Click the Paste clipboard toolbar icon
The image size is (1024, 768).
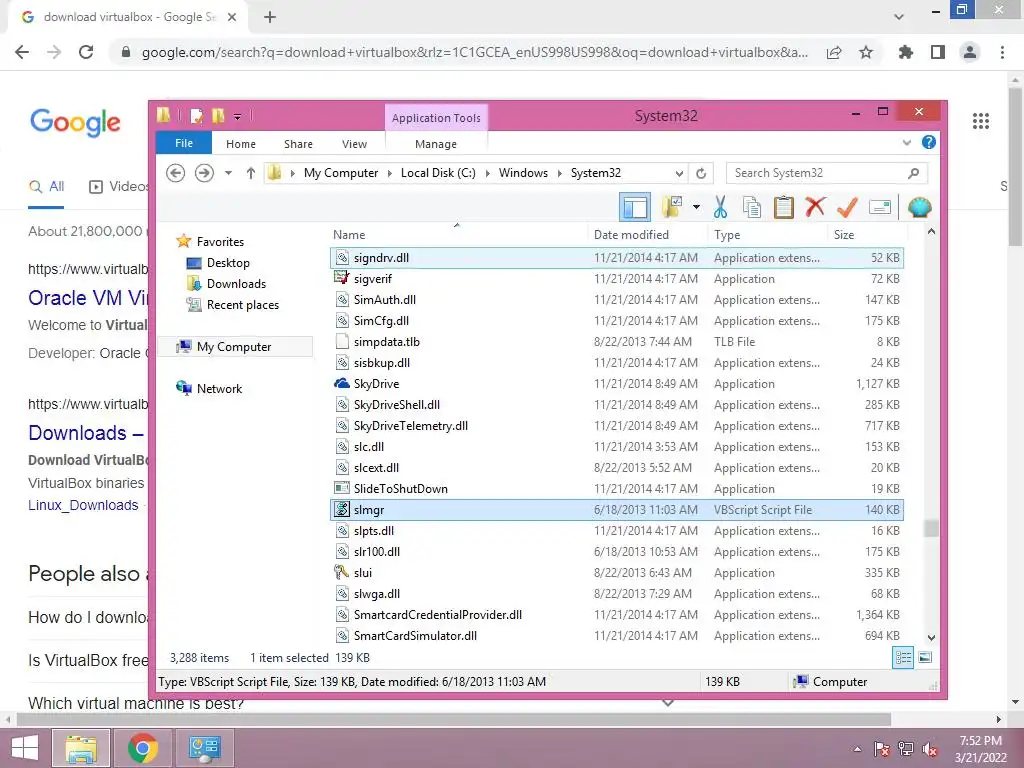coord(783,208)
